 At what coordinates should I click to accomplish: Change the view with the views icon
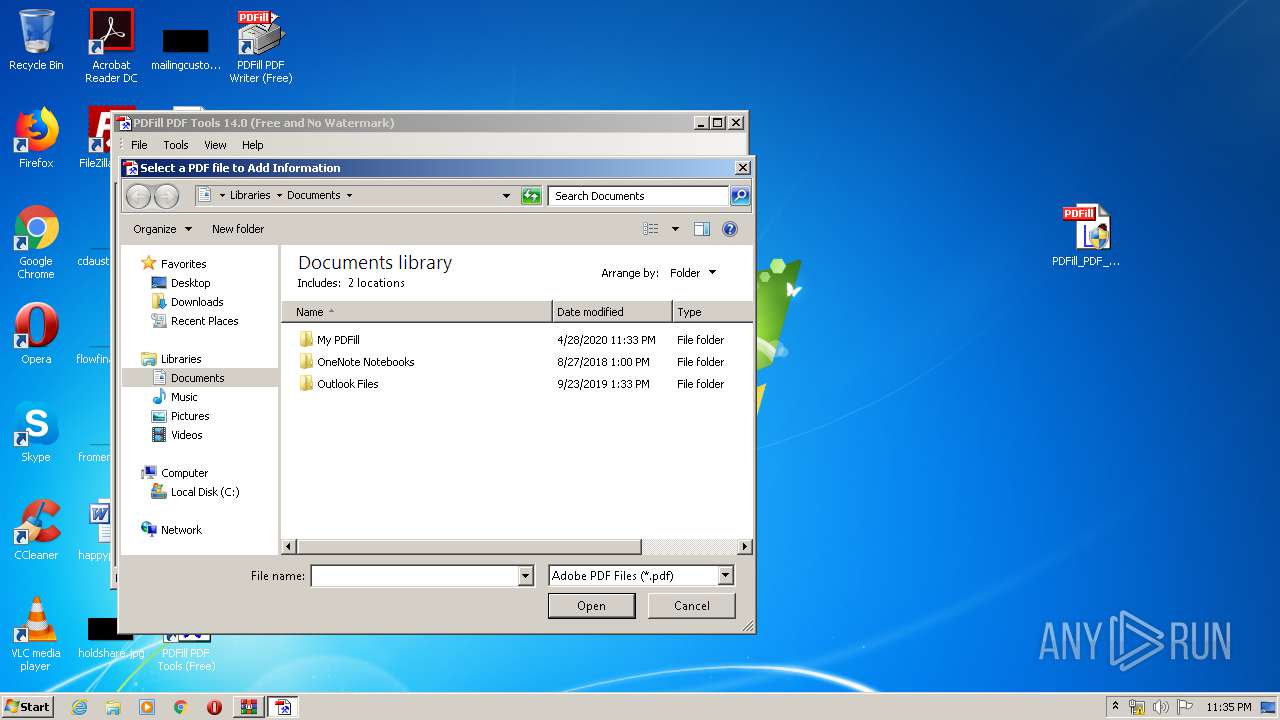click(x=651, y=229)
